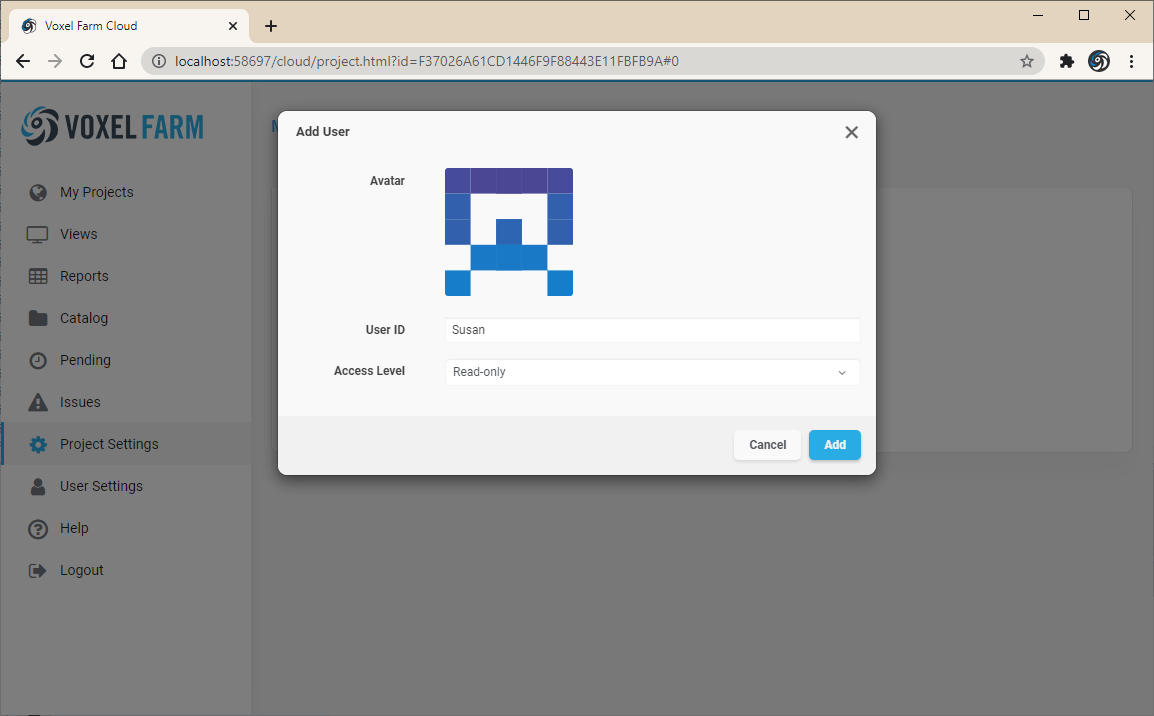Screen dimensions: 1154x716
Task: Click the Voxel Farm logo
Action: click(113, 126)
